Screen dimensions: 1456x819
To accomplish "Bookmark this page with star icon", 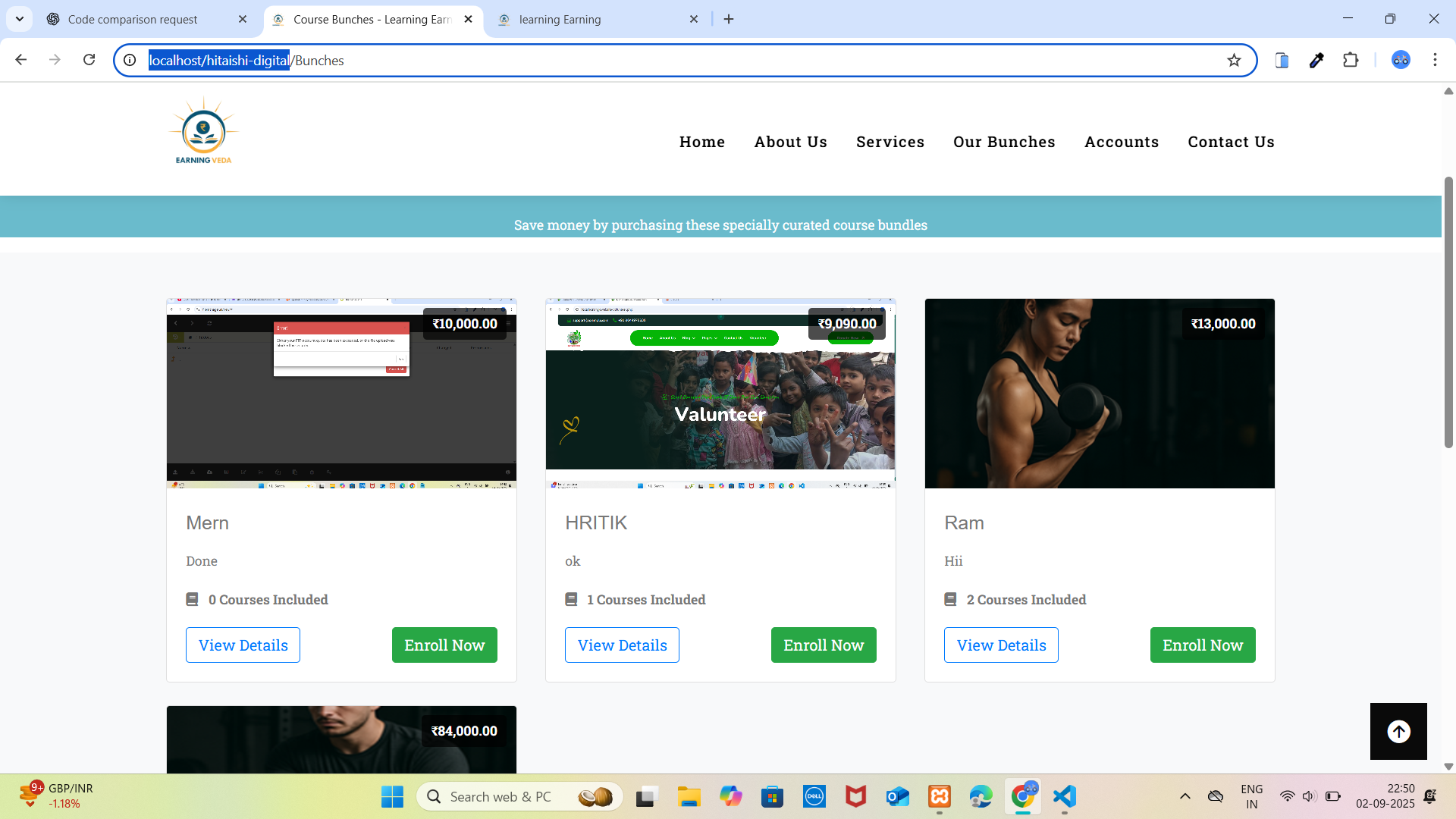I will click(x=1234, y=61).
